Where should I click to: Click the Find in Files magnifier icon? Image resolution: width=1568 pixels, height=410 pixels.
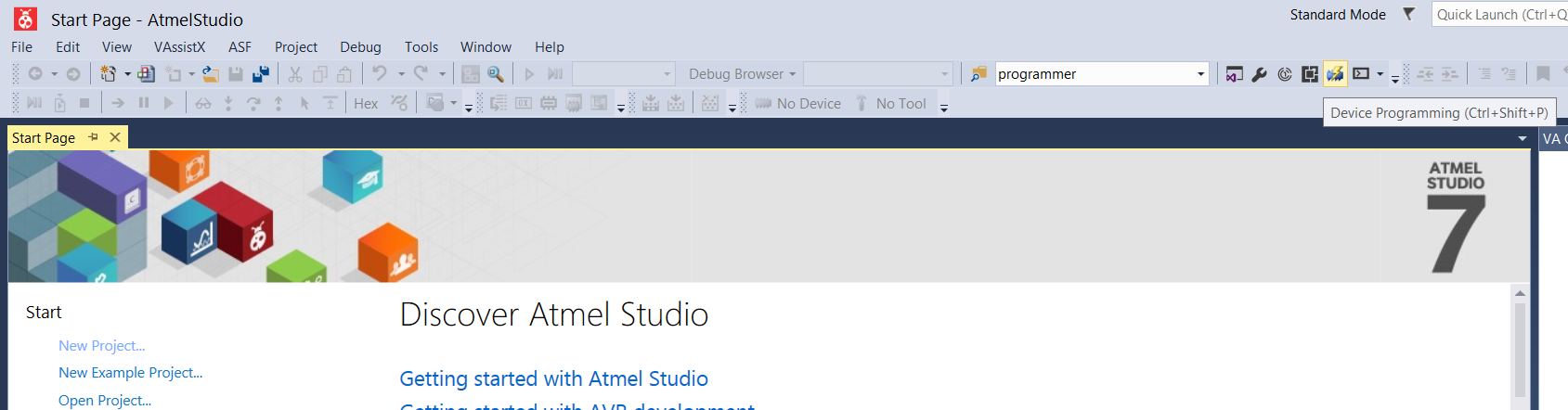(496, 74)
